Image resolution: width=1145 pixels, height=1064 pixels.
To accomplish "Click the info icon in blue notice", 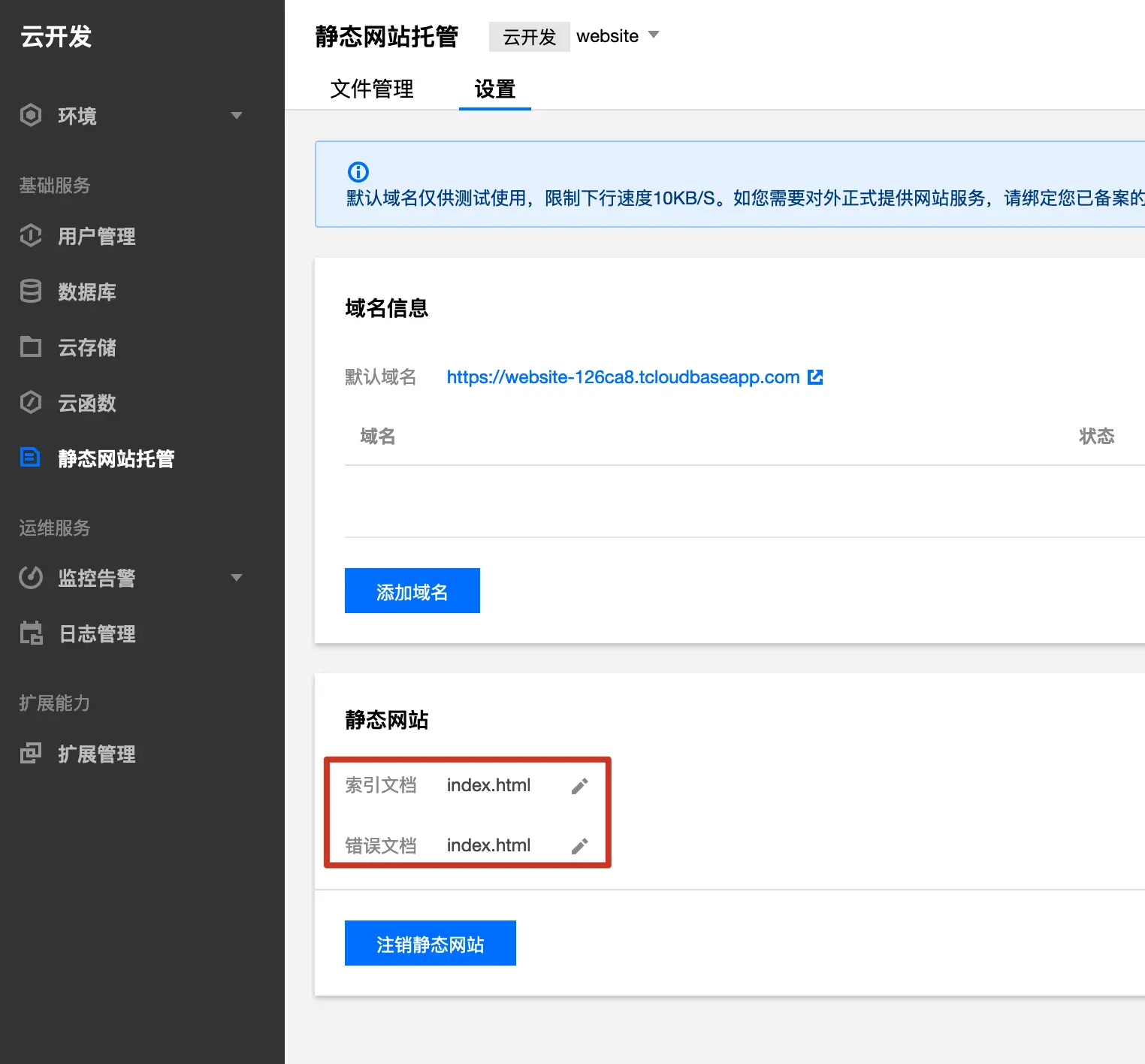I will tap(358, 172).
